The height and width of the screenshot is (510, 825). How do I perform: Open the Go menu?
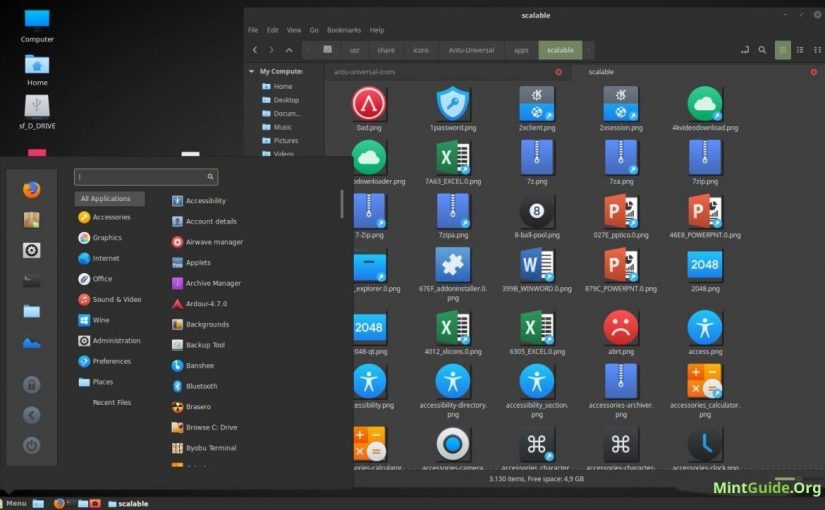(x=314, y=30)
